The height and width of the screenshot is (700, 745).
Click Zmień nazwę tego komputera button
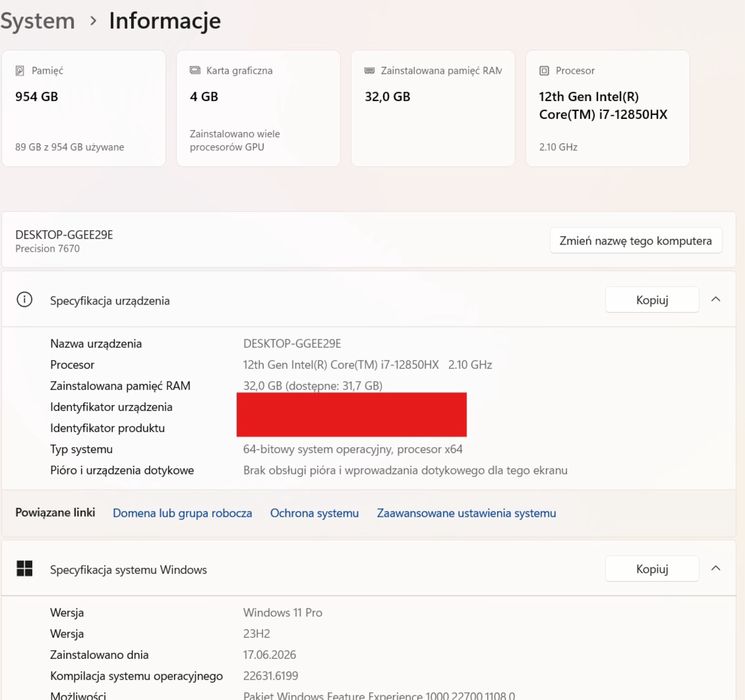tap(636, 241)
